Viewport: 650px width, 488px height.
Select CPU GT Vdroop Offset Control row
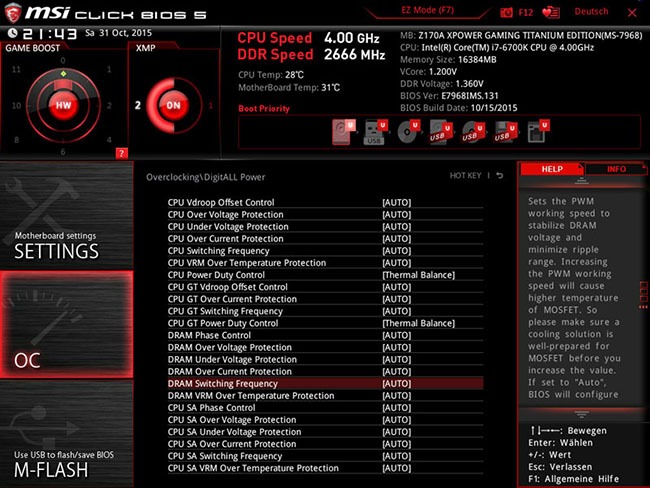click(325, 287)
